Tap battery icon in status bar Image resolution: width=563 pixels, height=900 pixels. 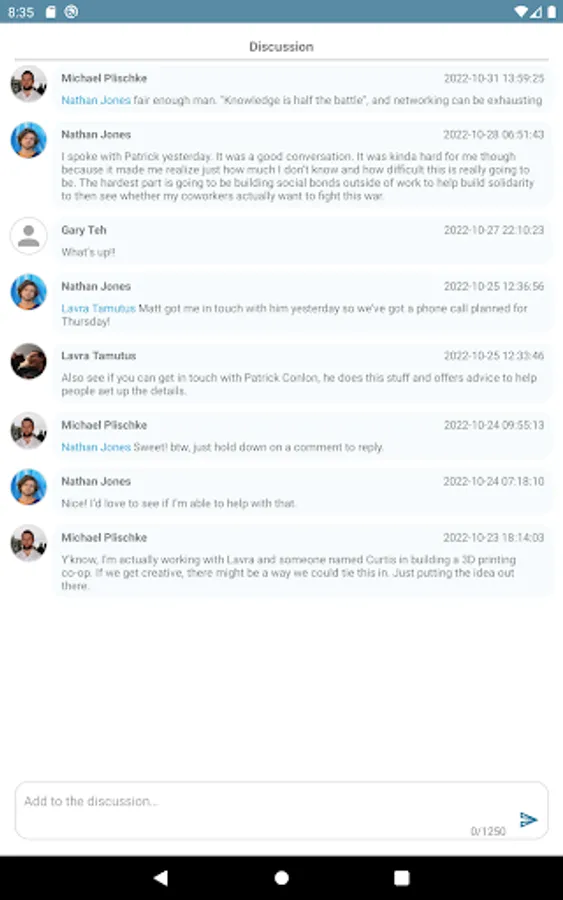pyautogui.click(x=552, y=11)
